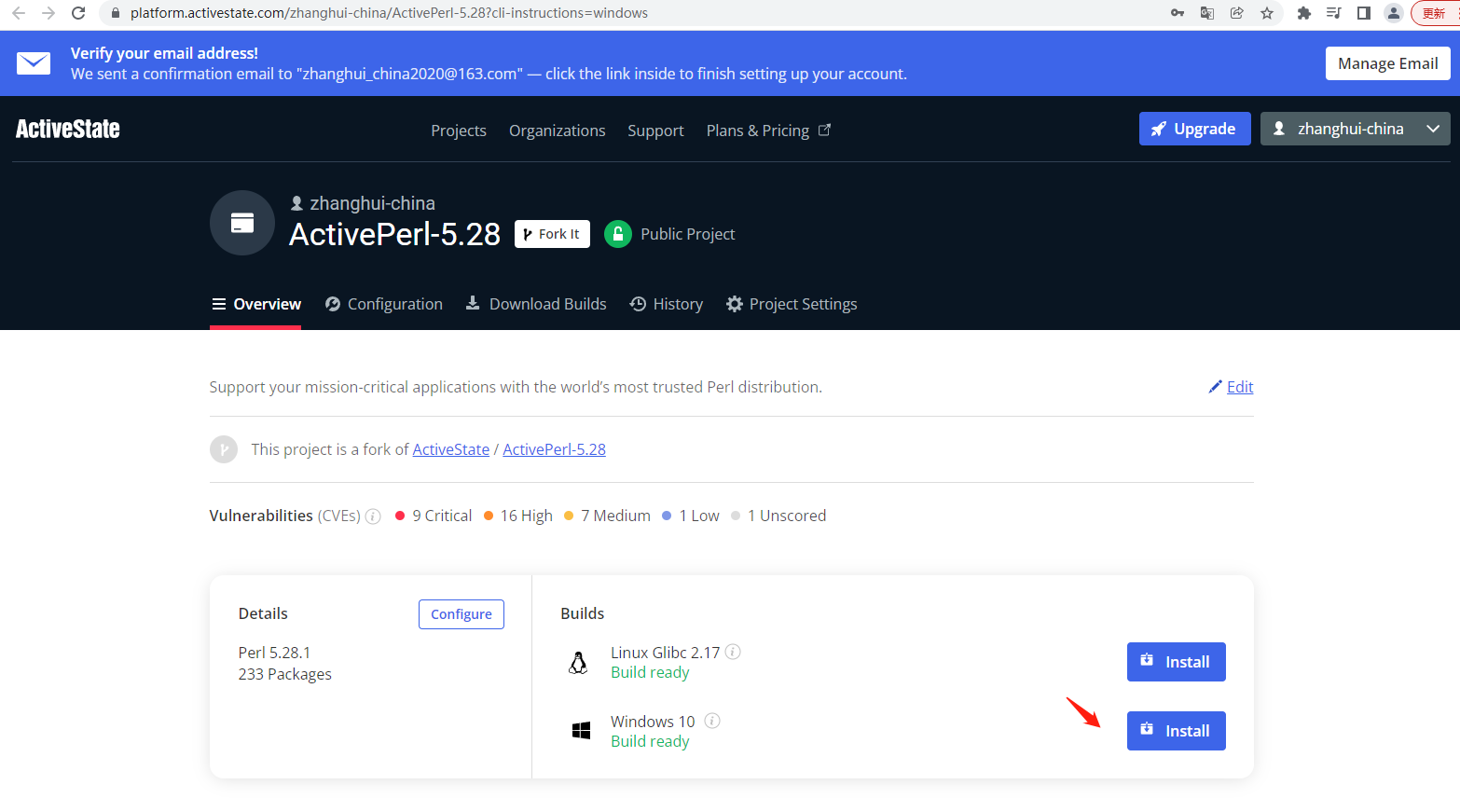Click the browser address bar URL
The width and height of the screenshot is (1460, 812).
pos(389,13)
